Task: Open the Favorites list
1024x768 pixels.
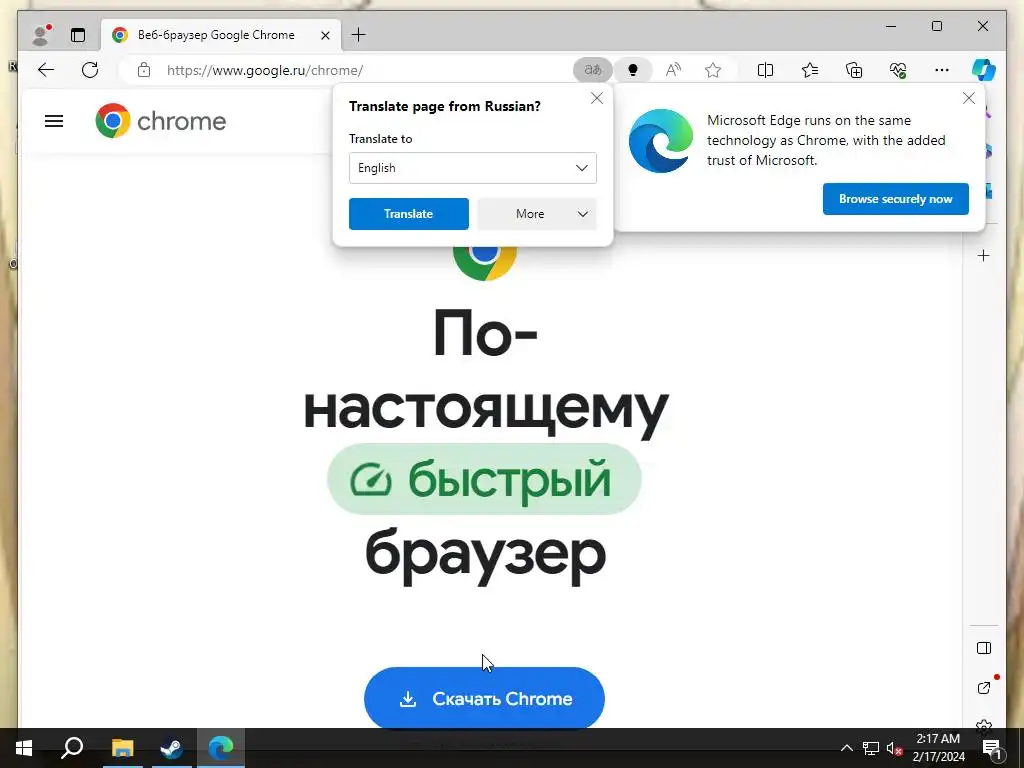Action: point(810,70)
